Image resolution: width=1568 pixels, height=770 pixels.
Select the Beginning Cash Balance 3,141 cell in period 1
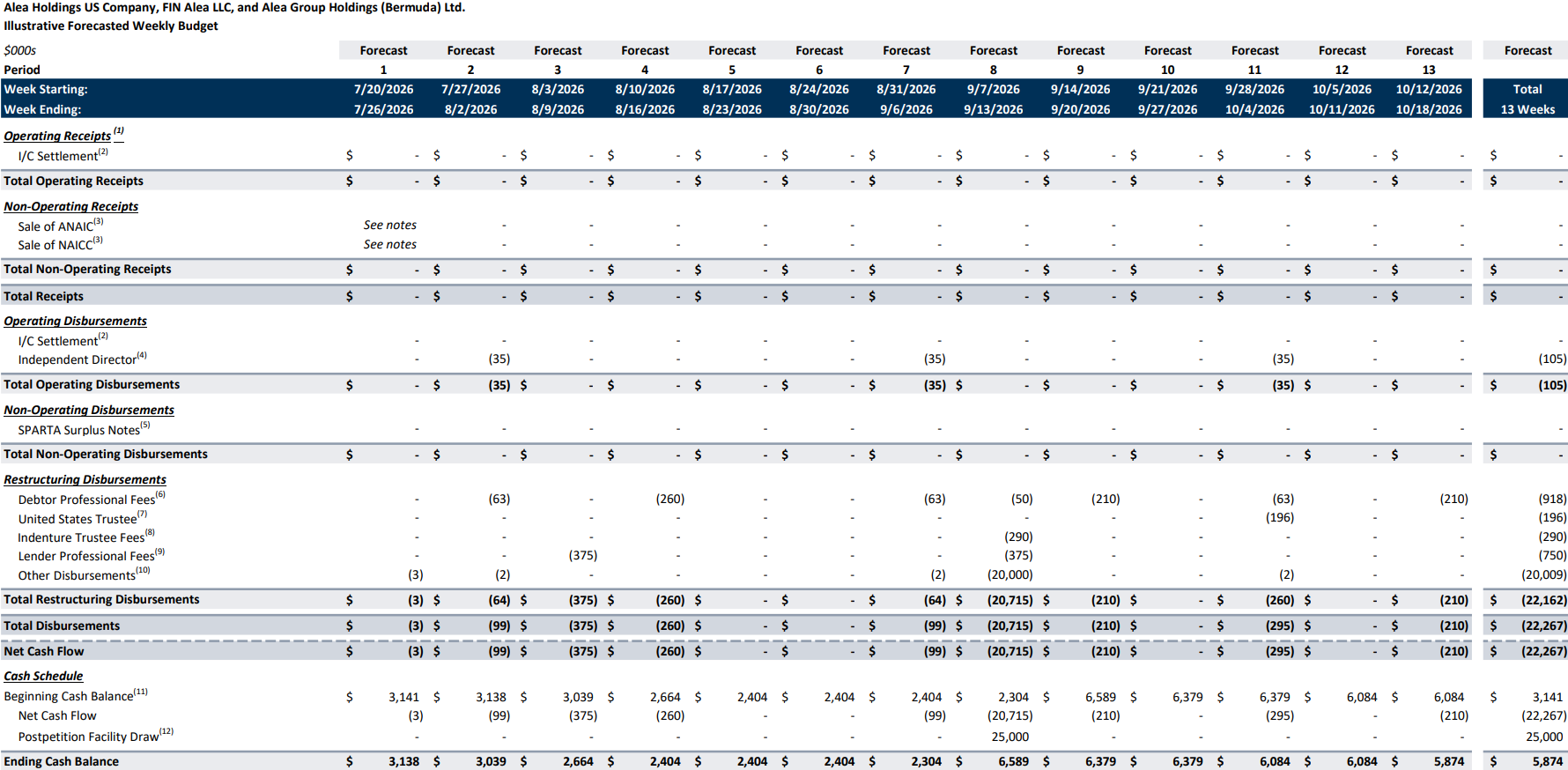click(x=403, y=697)
